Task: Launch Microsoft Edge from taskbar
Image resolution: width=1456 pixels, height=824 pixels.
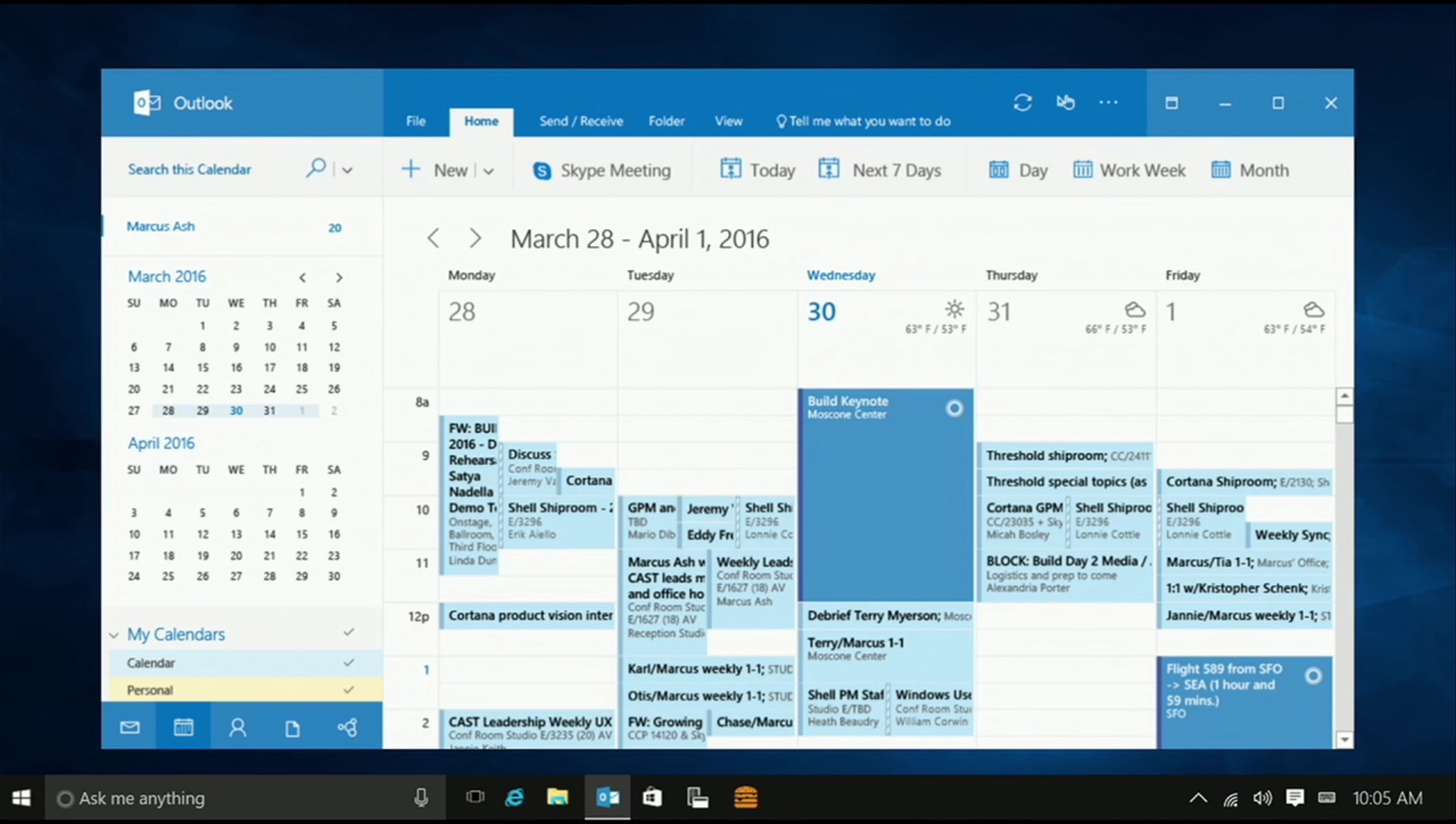Action: pos(515,798)
